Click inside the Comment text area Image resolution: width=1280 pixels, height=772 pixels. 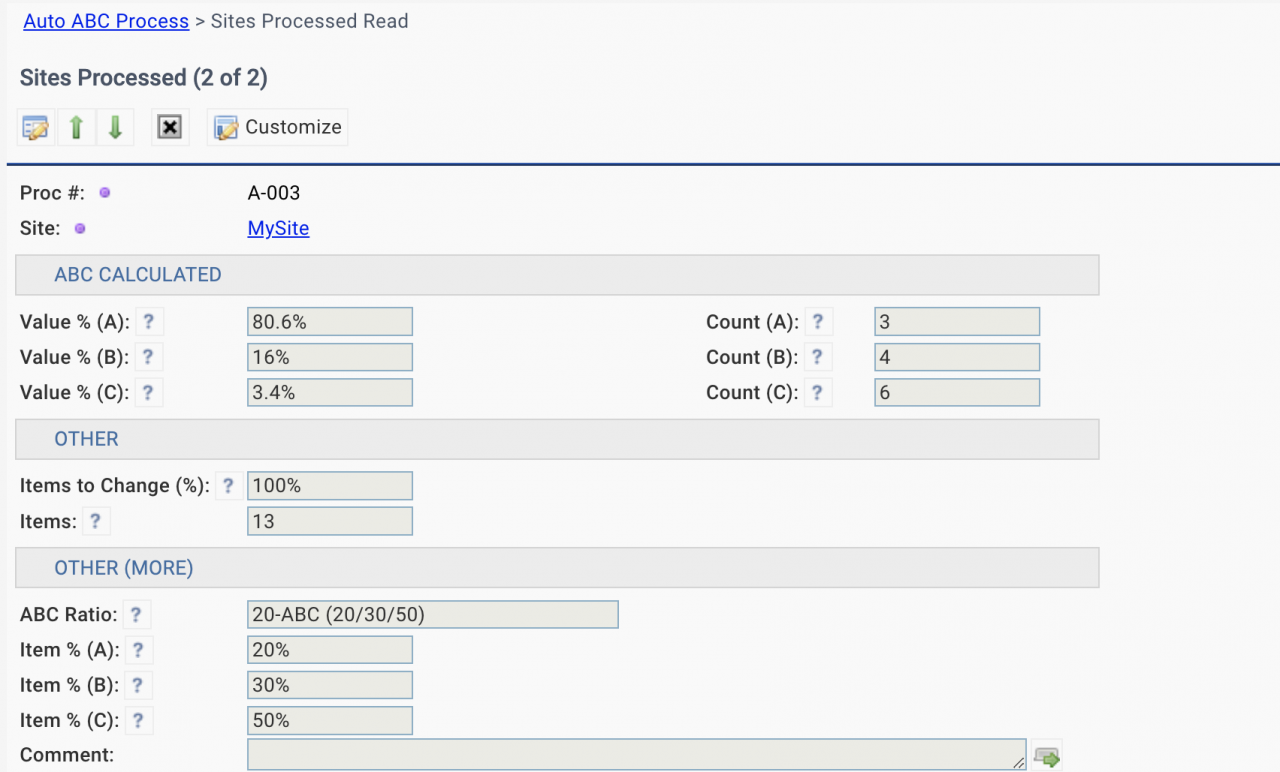(x=636, y=755)
